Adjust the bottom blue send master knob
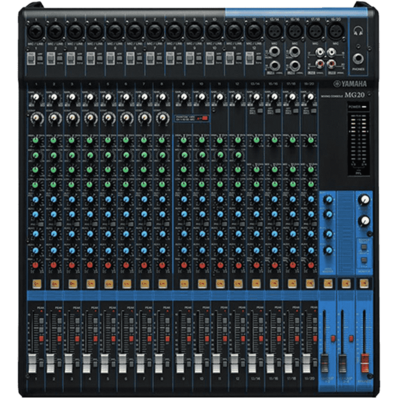The image size is (400, 400). (328, 250)
